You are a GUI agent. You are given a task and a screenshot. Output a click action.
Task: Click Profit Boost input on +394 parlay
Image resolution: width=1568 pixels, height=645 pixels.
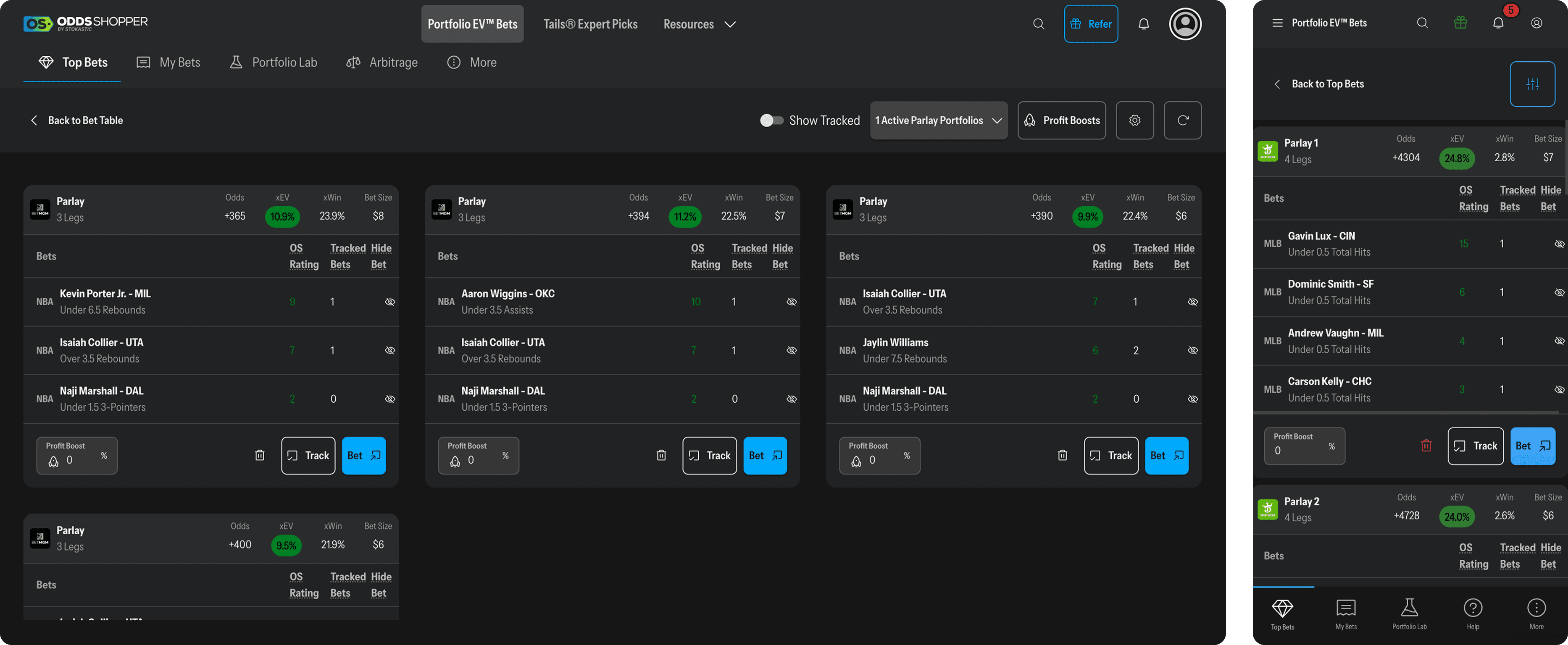(478, 460)
